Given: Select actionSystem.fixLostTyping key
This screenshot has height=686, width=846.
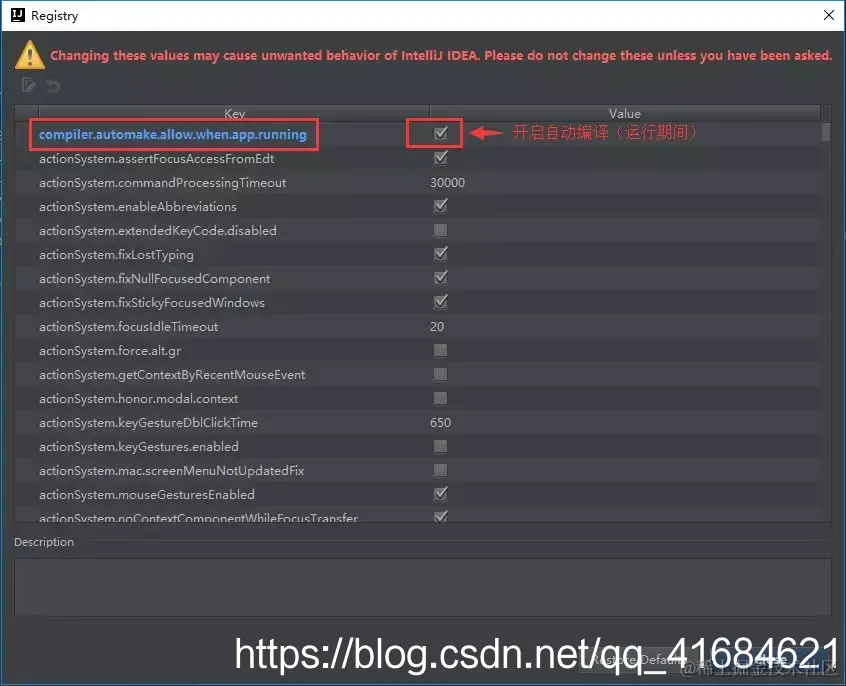Looking at the screenshot, I should point(116,255).
